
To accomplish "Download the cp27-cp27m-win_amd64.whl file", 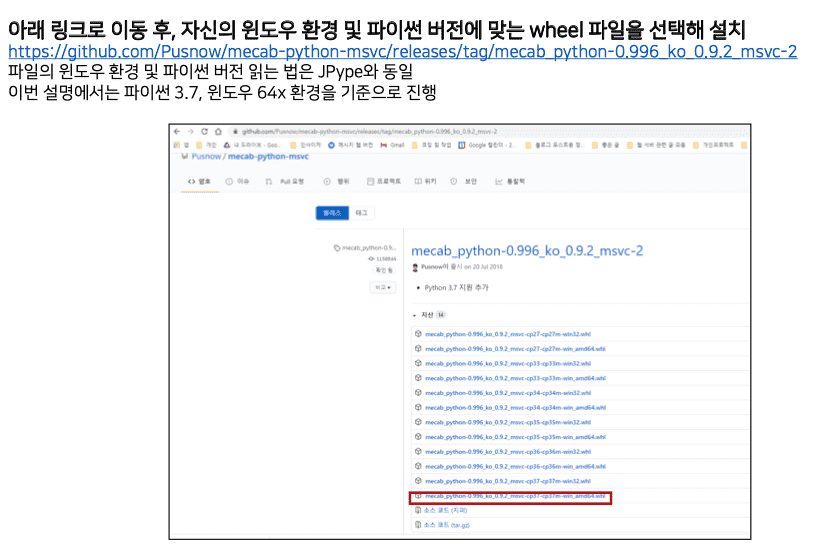I will (515, 349).
